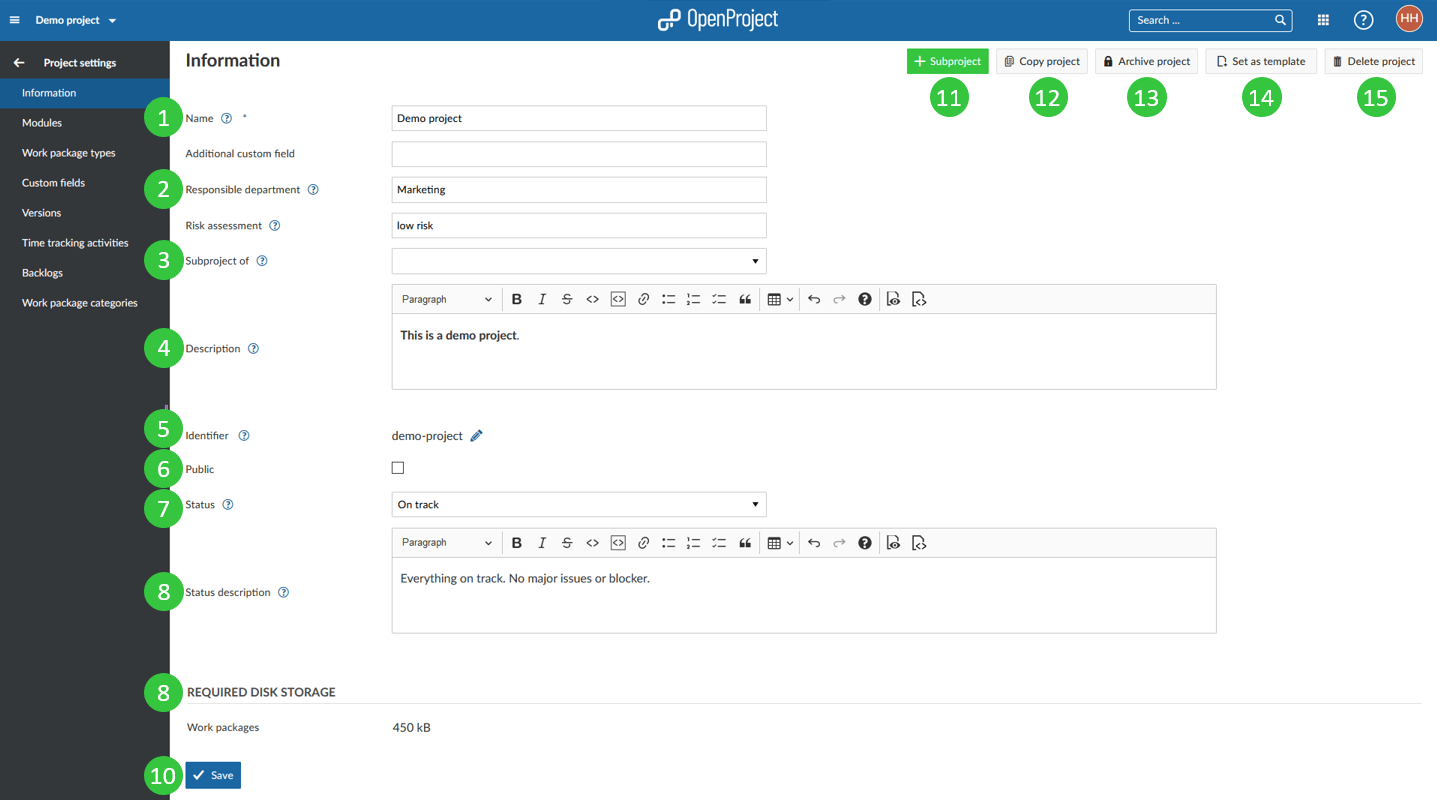Toggle inline code in Description editor
This screenshot has height=800, width=1437.
(593, 299)
